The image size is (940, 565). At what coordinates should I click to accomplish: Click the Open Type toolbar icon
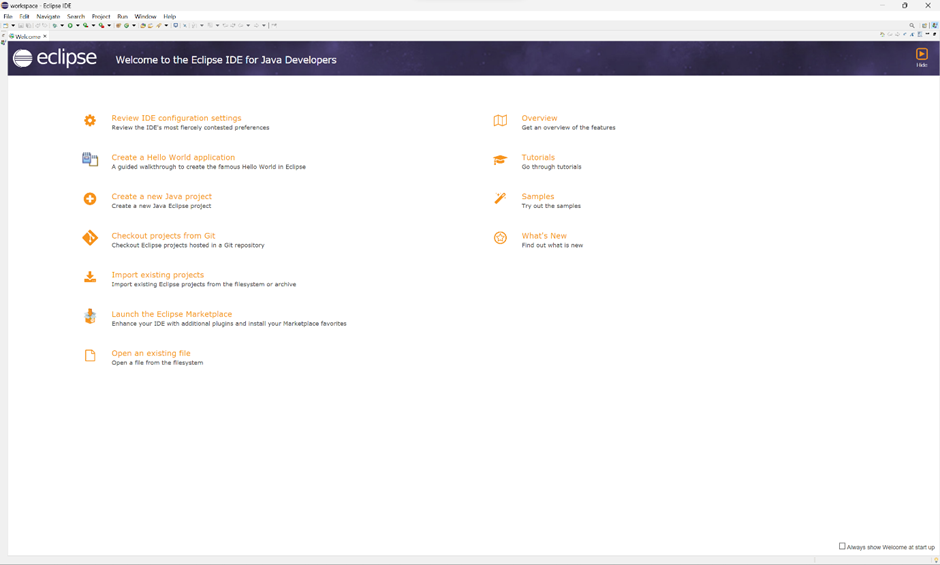(143, 25)
